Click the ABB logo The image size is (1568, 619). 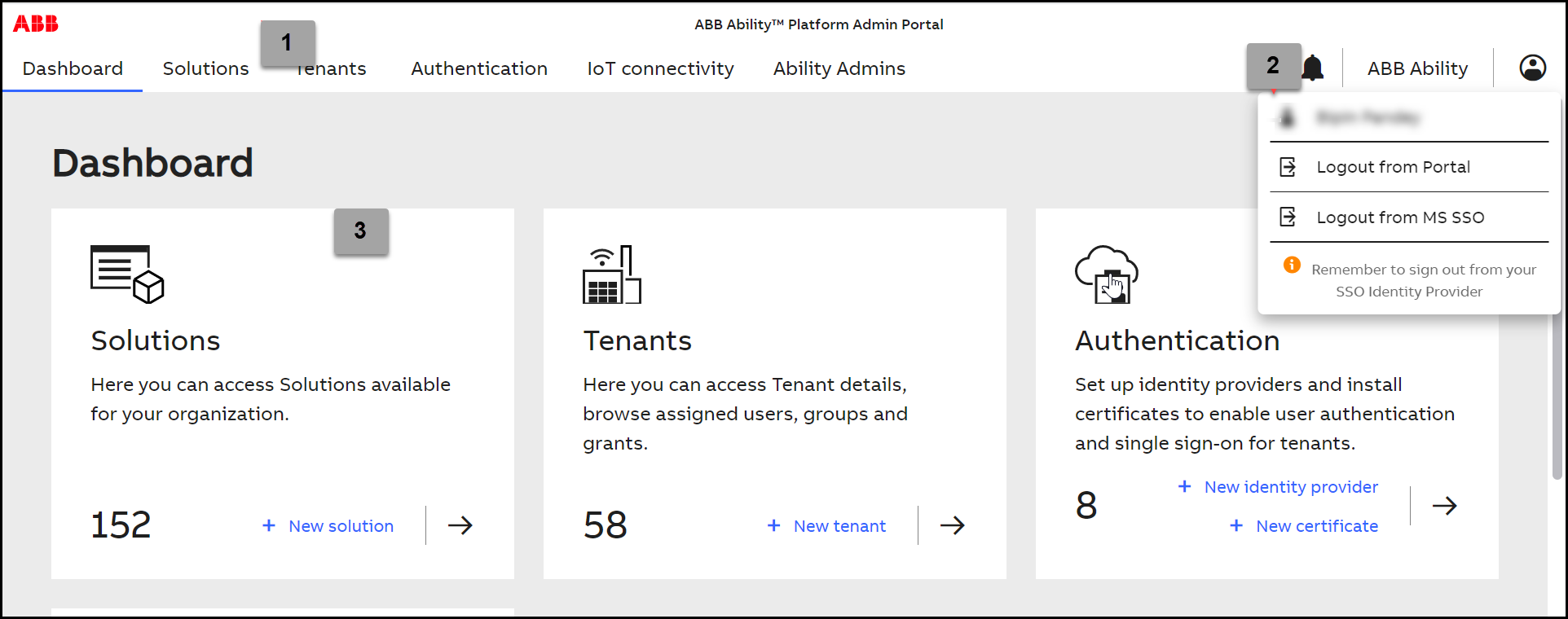pyautogui.click(x=36, y=24)
